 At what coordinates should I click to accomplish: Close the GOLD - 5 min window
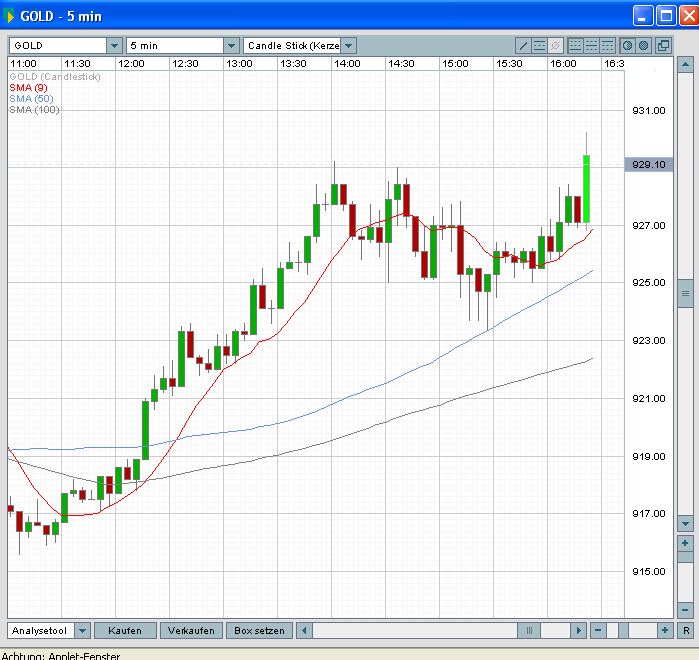point(689,16)
